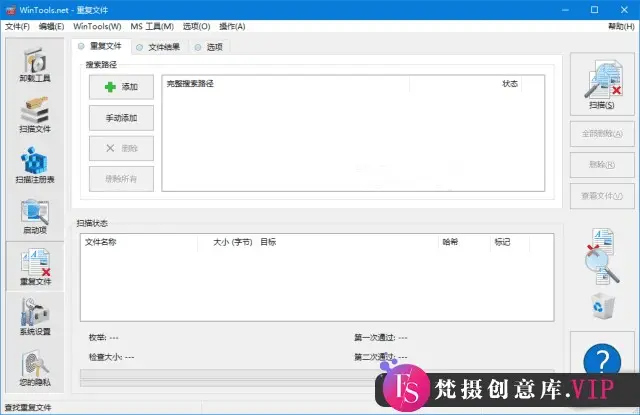
Task: Click the 状态 column header
Action: click(x=465, y=84)
